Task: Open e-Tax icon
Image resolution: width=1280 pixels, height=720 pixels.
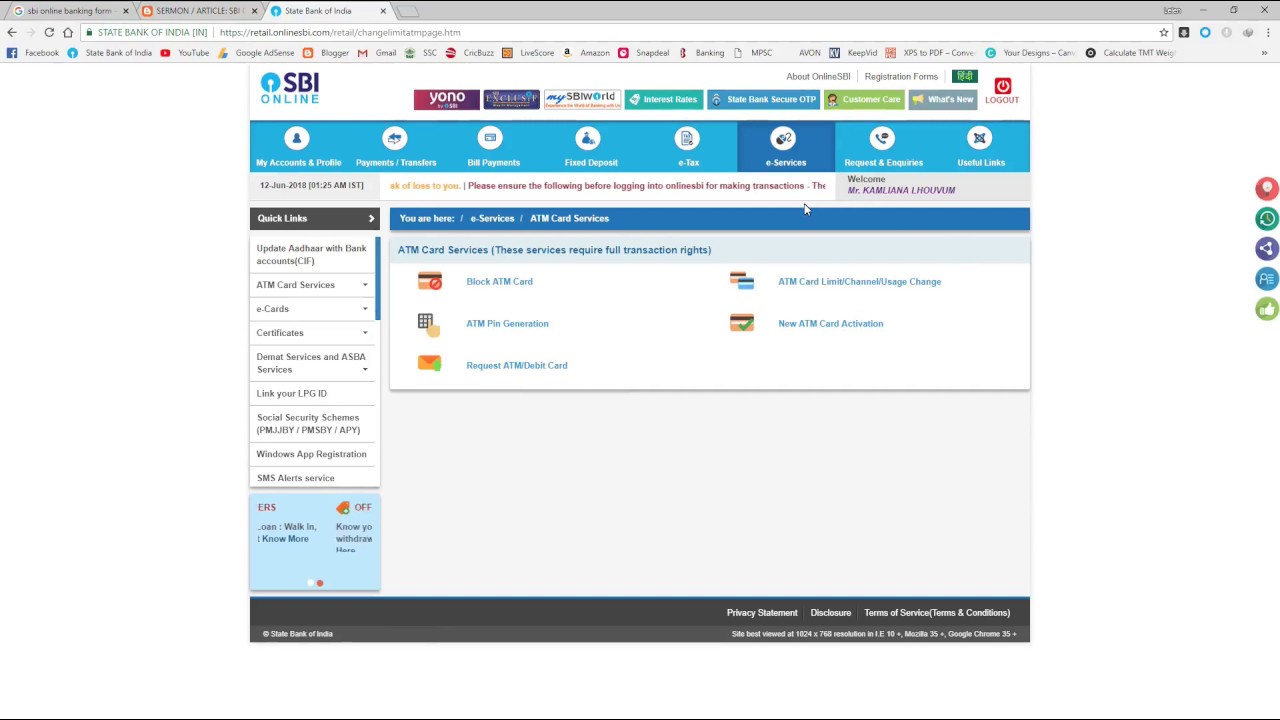Action: [x=686, y=138]
